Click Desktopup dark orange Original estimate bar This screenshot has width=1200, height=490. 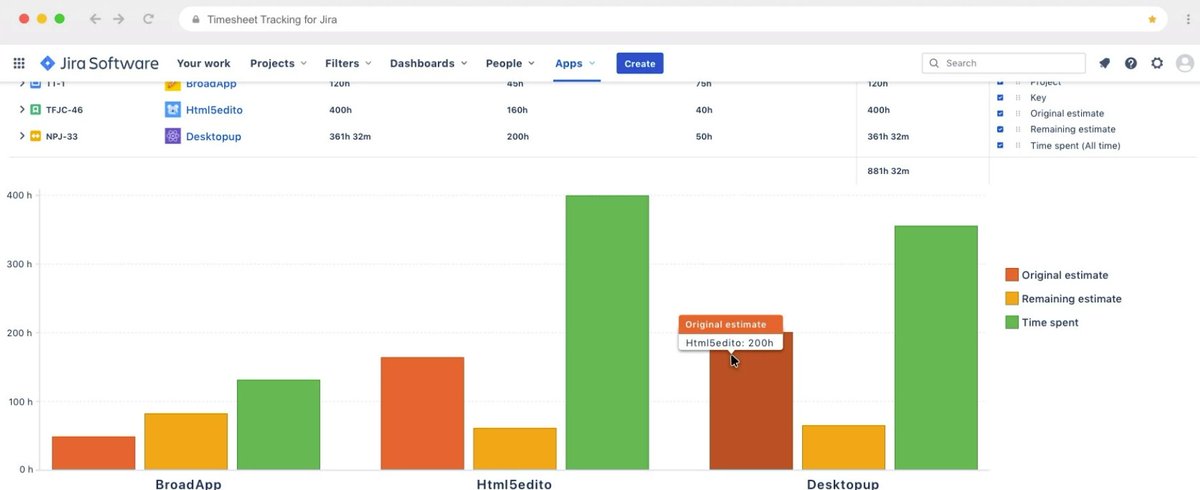click(751, 401)
